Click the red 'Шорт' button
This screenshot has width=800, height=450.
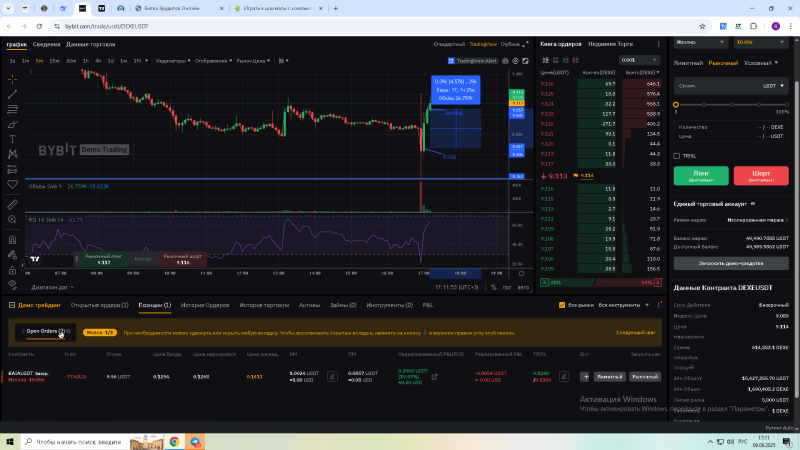click(x=761, y=176)
